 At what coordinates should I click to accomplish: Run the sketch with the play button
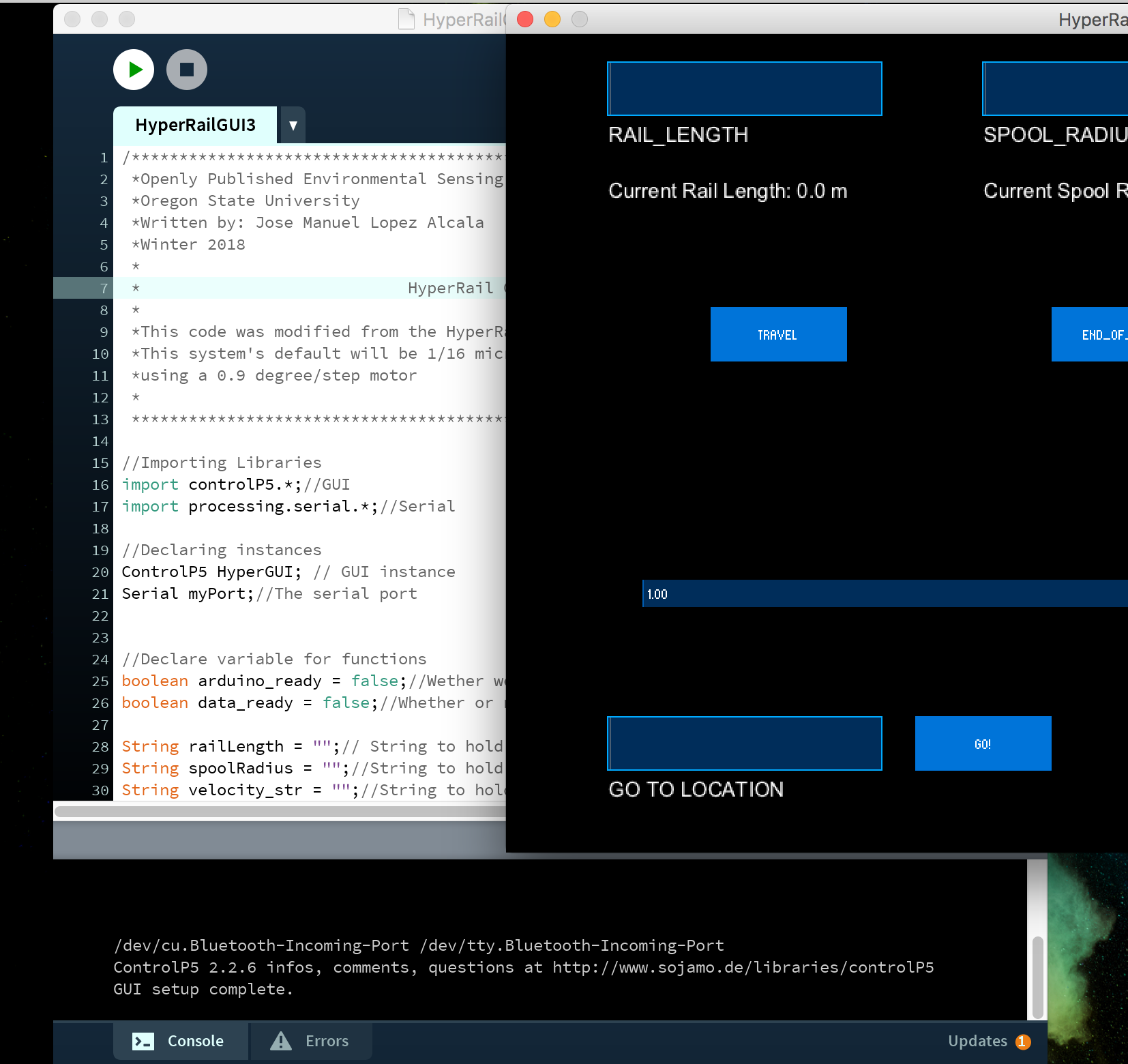click(134, 70)
